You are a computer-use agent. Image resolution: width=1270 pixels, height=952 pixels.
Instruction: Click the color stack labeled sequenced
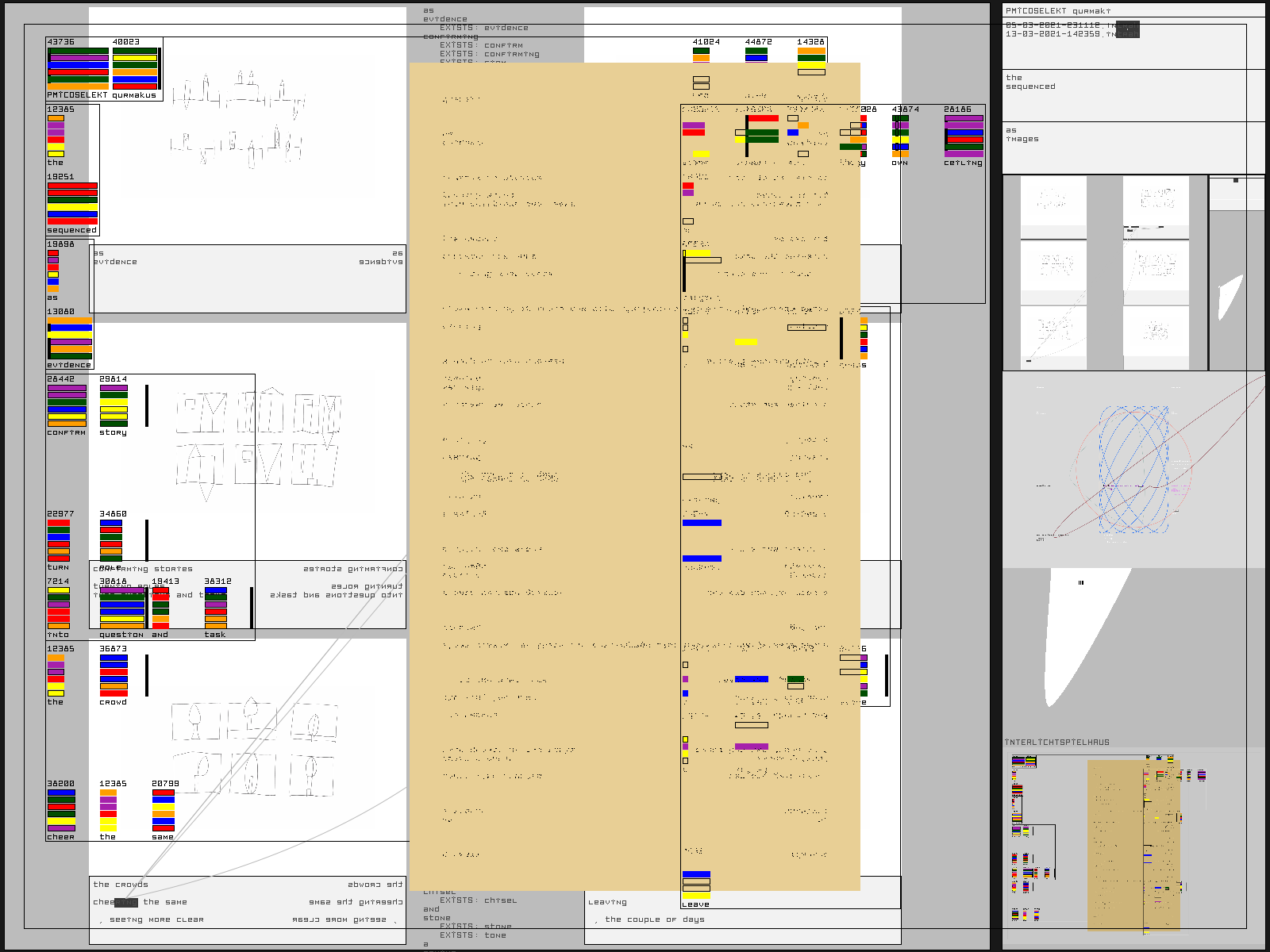[x=72, y=204]
